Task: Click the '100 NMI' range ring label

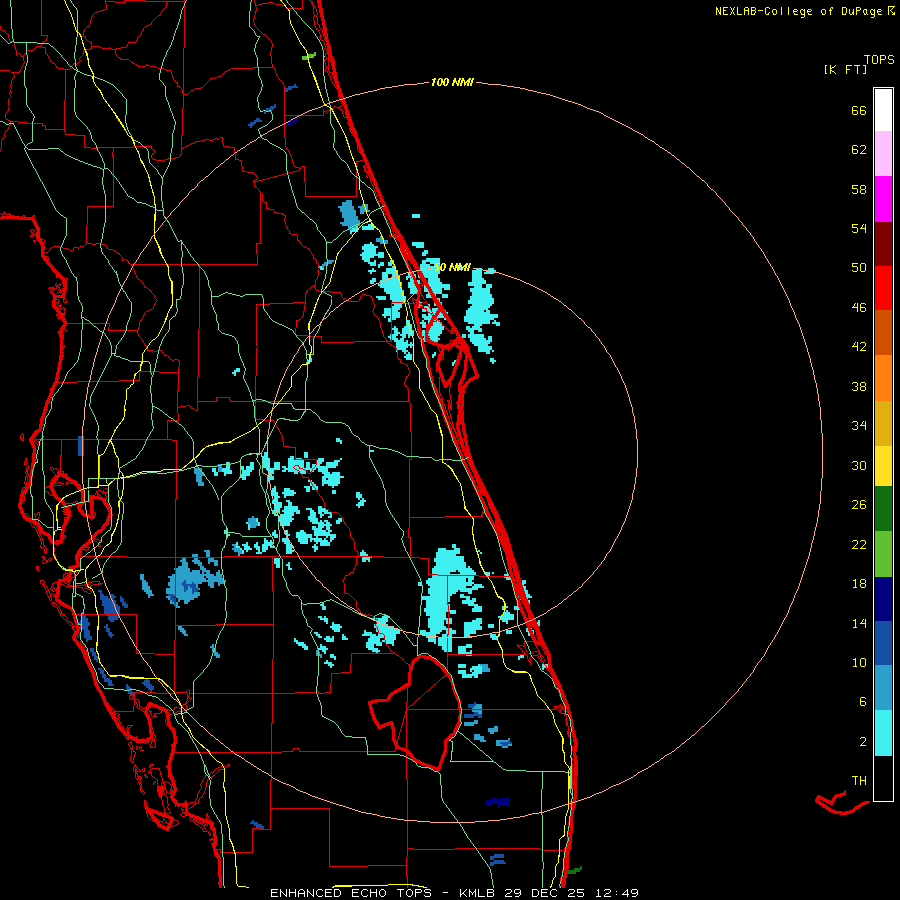Action: coord(452,82)
